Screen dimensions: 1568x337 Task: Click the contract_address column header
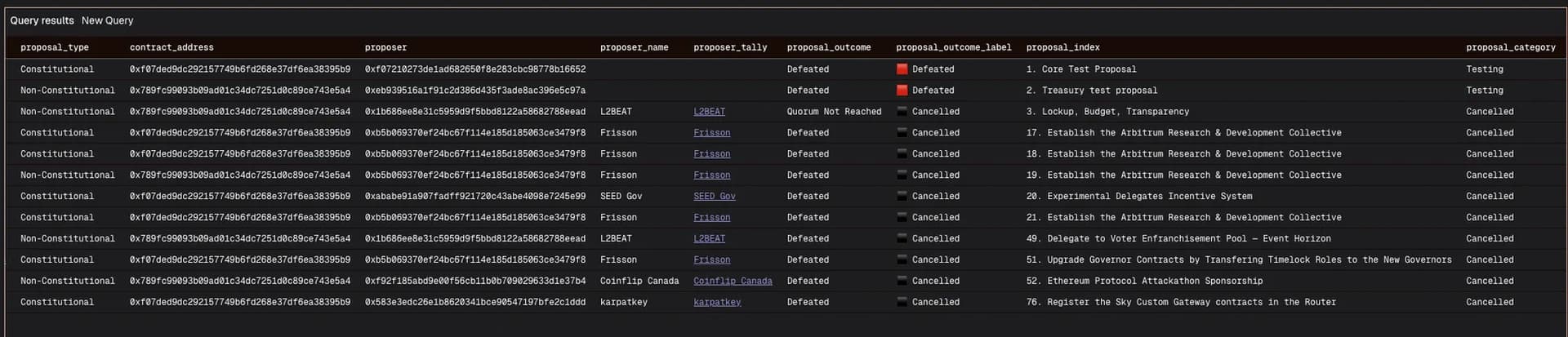[x=171, y=47]
